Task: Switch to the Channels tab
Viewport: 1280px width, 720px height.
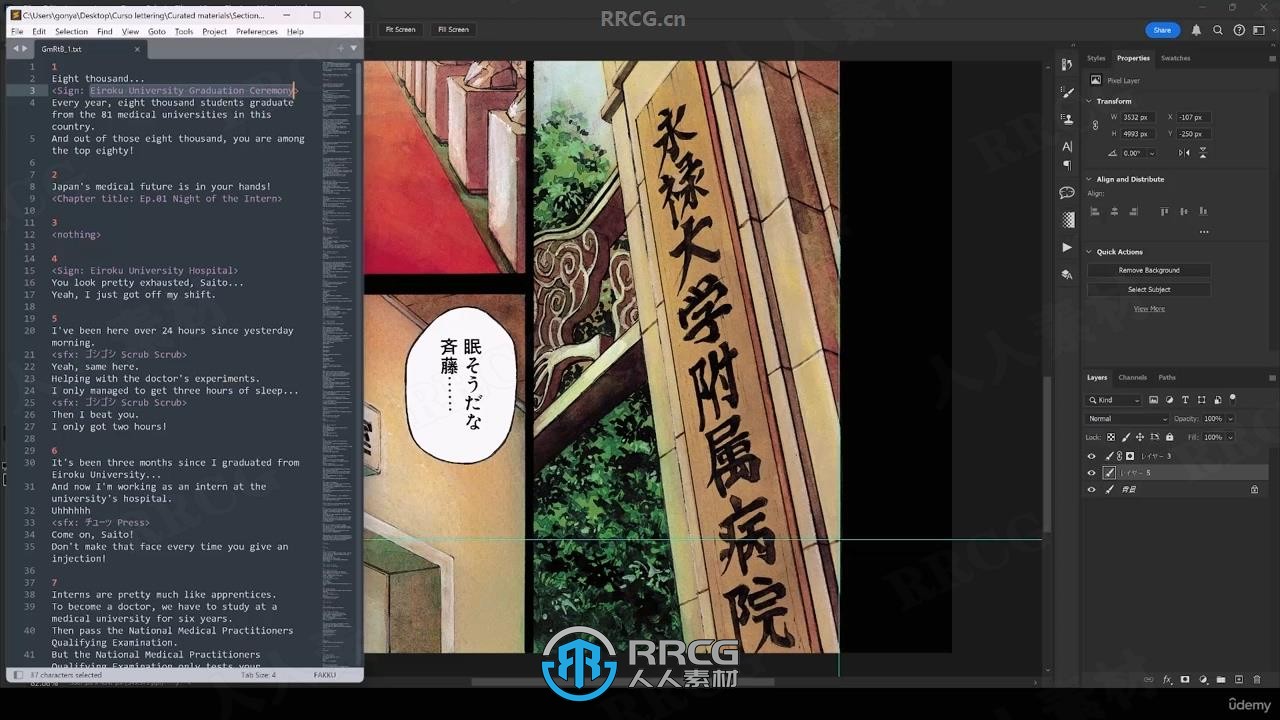Action: tap(1132, 377)
